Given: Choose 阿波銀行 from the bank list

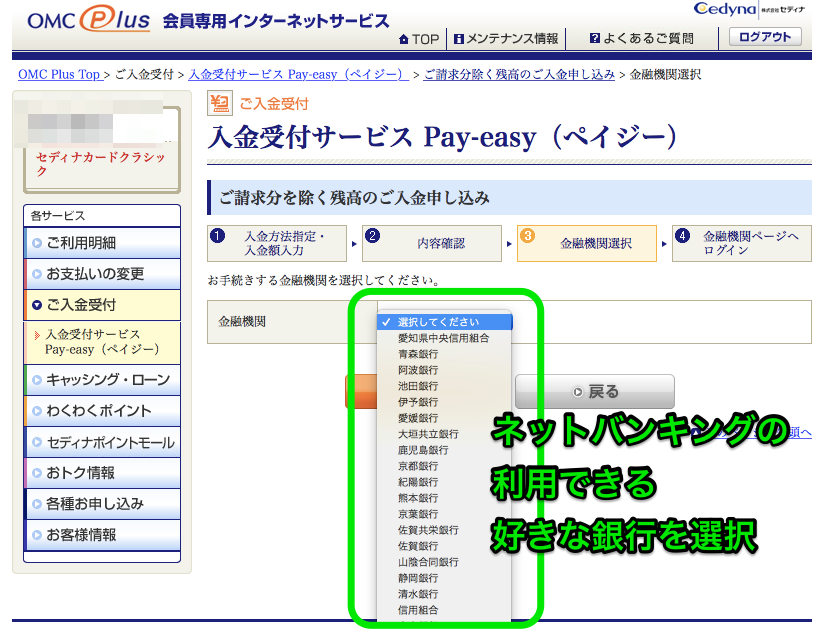Looking at the screenshot, I should point(445,370).
